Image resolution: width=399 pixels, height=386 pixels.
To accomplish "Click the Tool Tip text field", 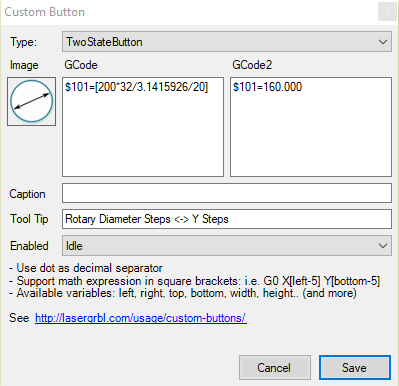I will 227,219.
